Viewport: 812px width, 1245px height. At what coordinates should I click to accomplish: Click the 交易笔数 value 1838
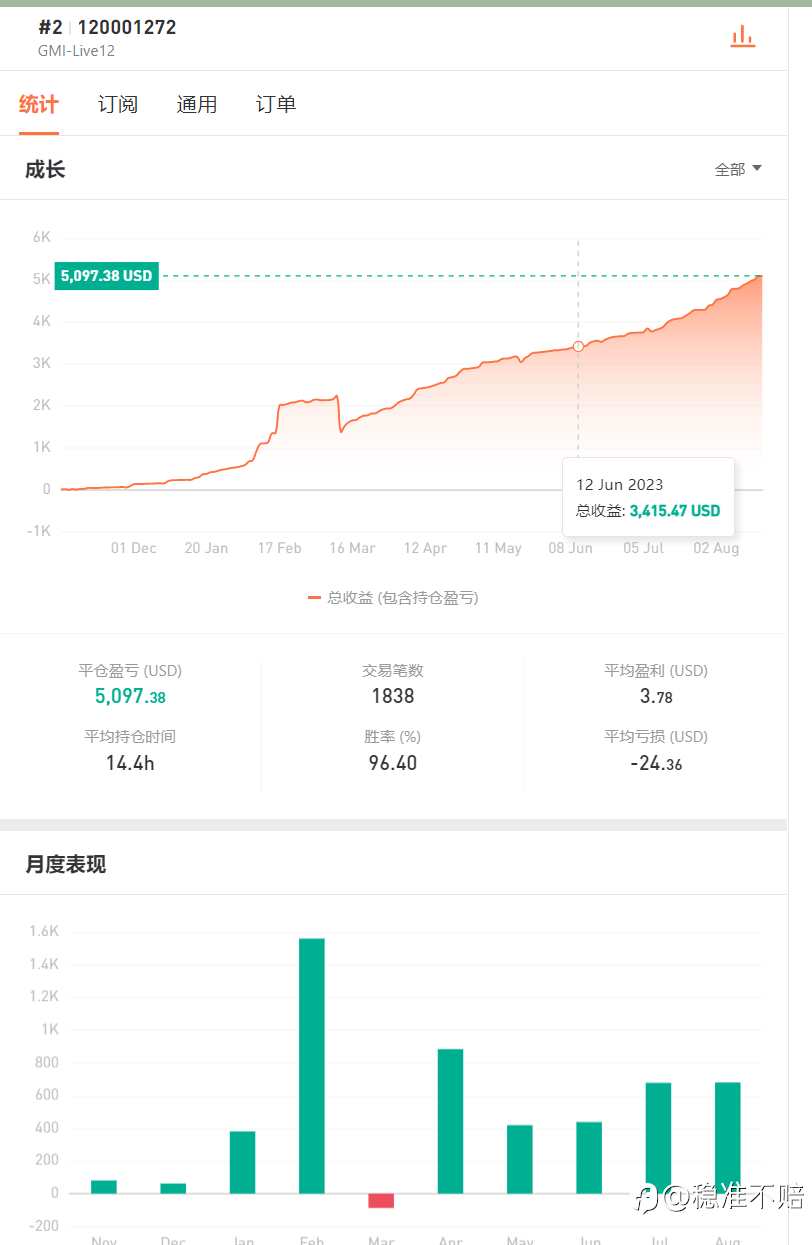pos(393,696)
